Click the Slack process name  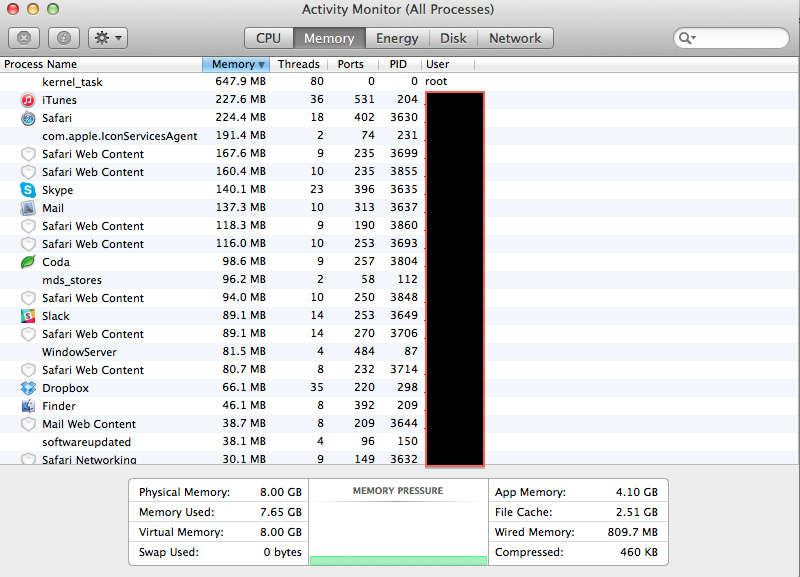[x=56, y=316]
